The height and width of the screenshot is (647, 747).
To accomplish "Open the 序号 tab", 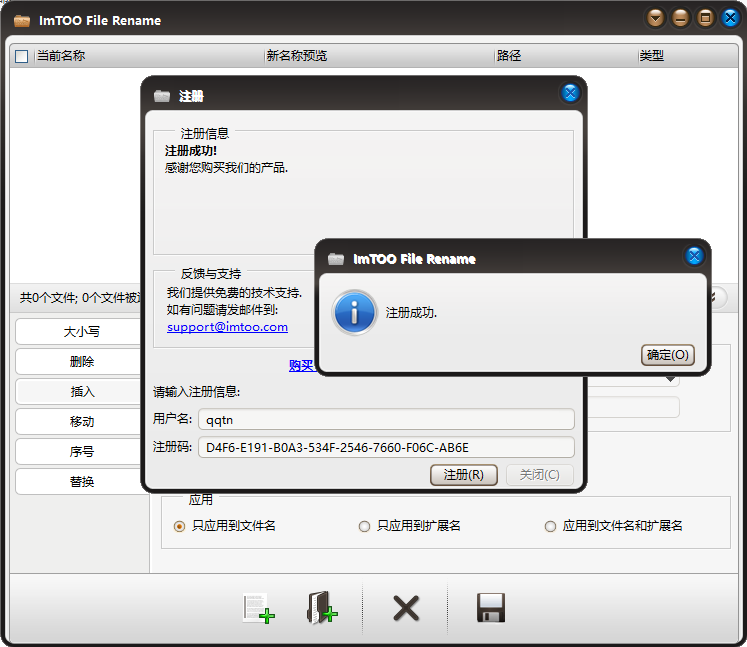I will pos(82,451).
